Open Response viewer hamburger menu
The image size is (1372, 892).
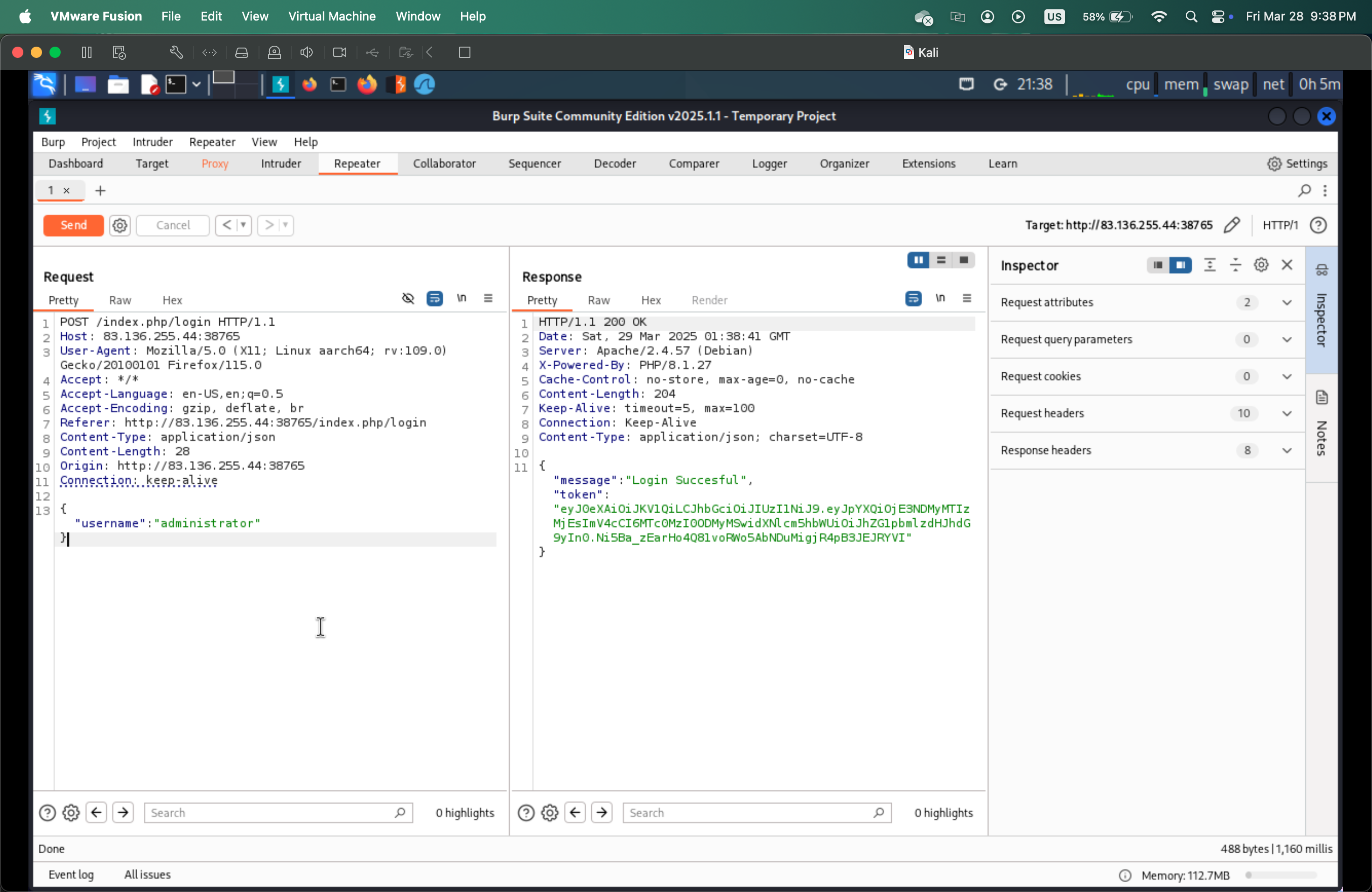(967, 299)
